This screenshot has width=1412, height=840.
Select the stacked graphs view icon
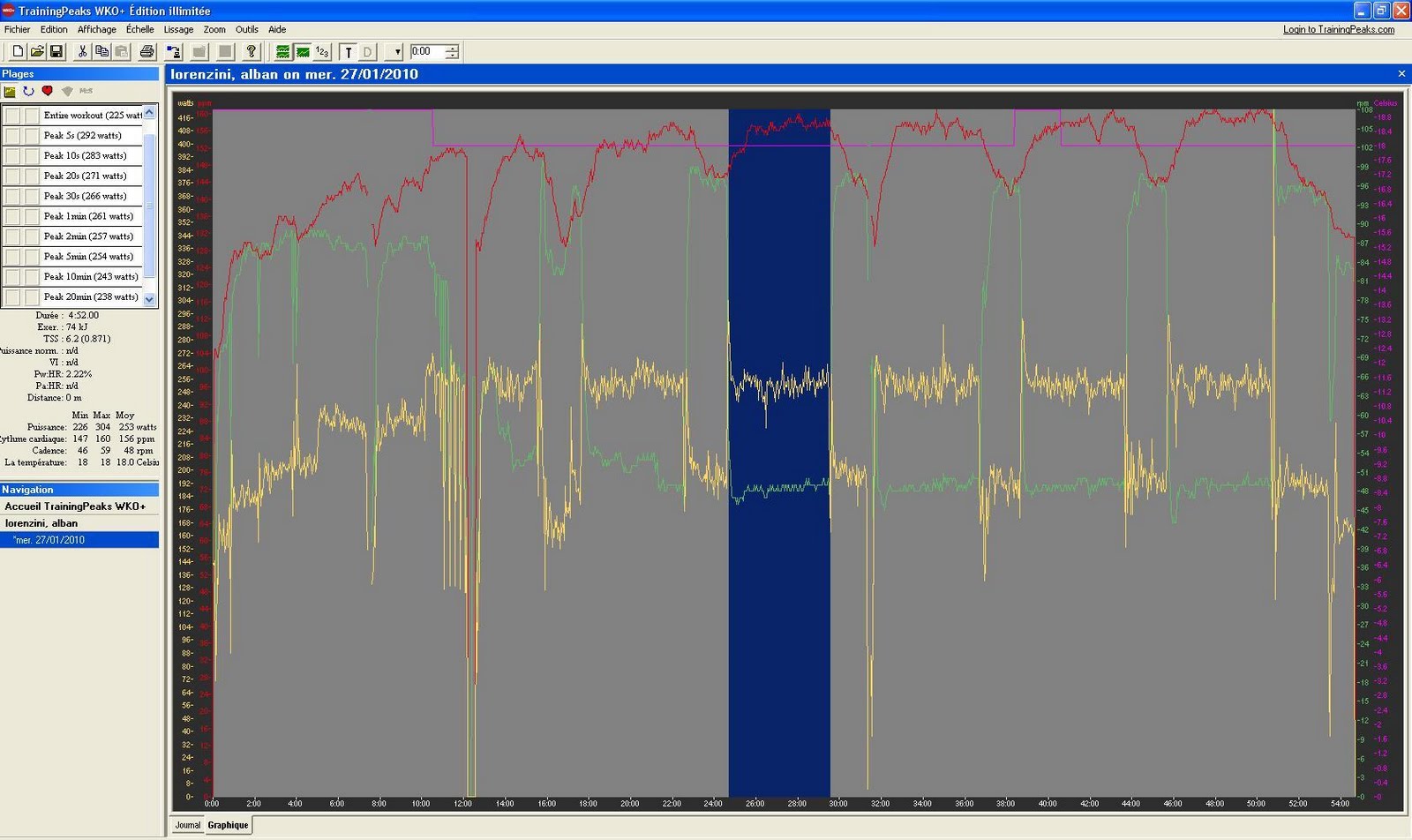pyautogui.click(x=282, y=52)
